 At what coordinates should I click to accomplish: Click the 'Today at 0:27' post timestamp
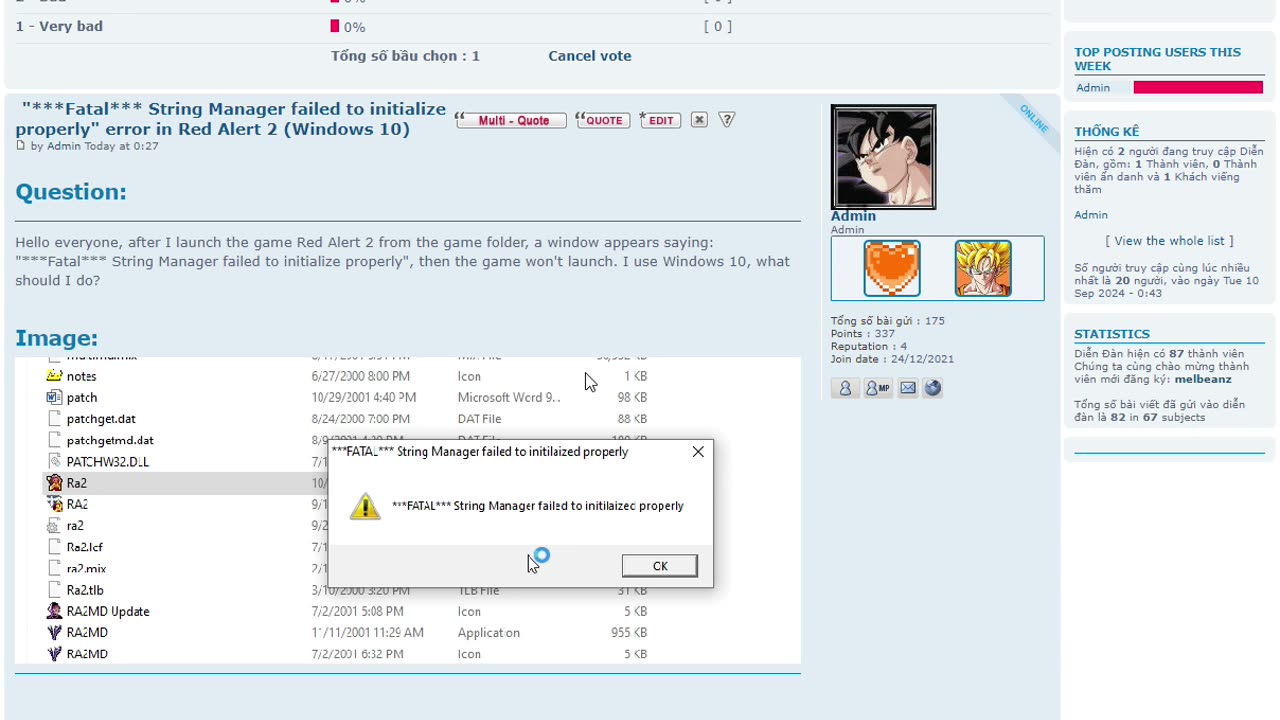(121, 146)
